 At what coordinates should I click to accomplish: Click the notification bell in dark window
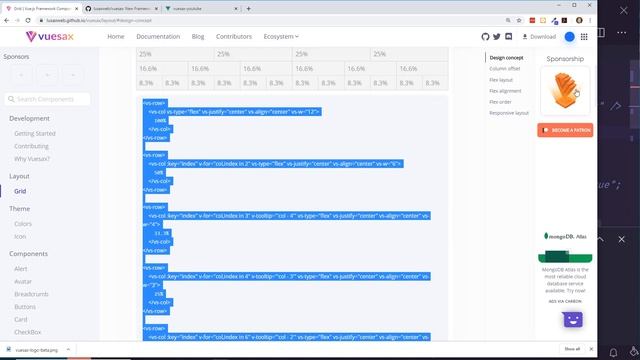pos(613,352)
